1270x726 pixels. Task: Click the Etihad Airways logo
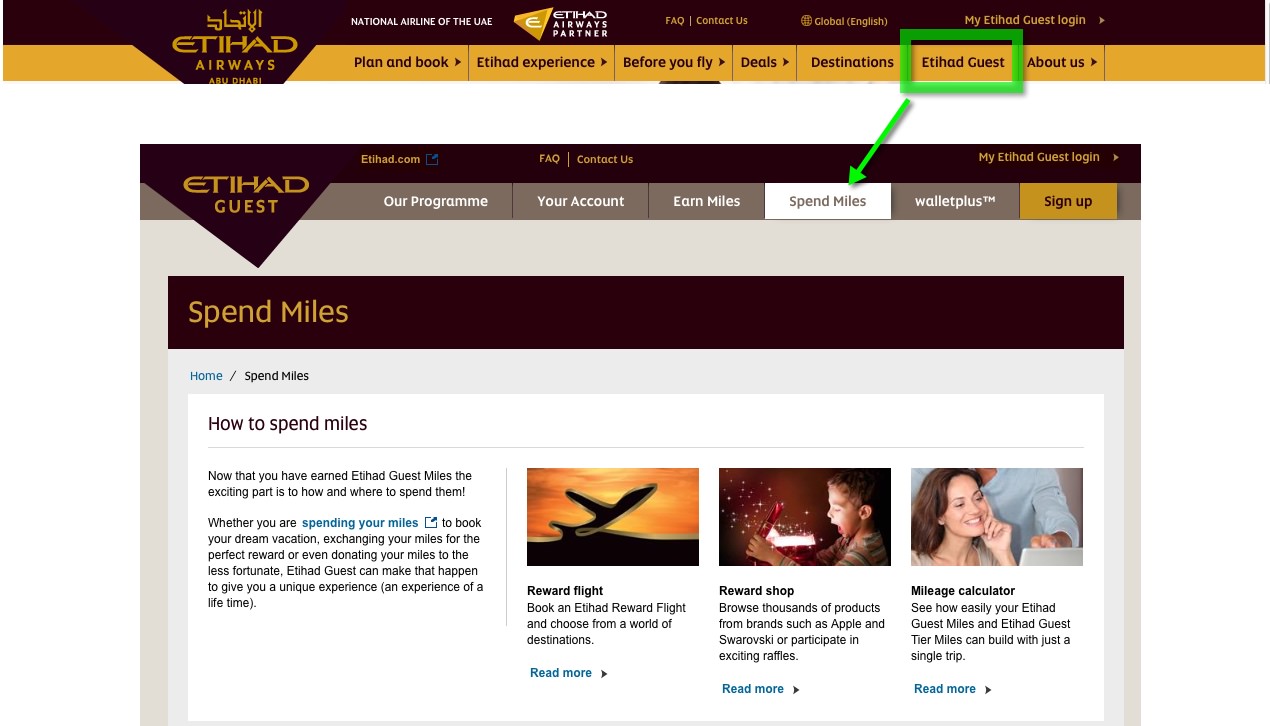click(x=235, y=47)
